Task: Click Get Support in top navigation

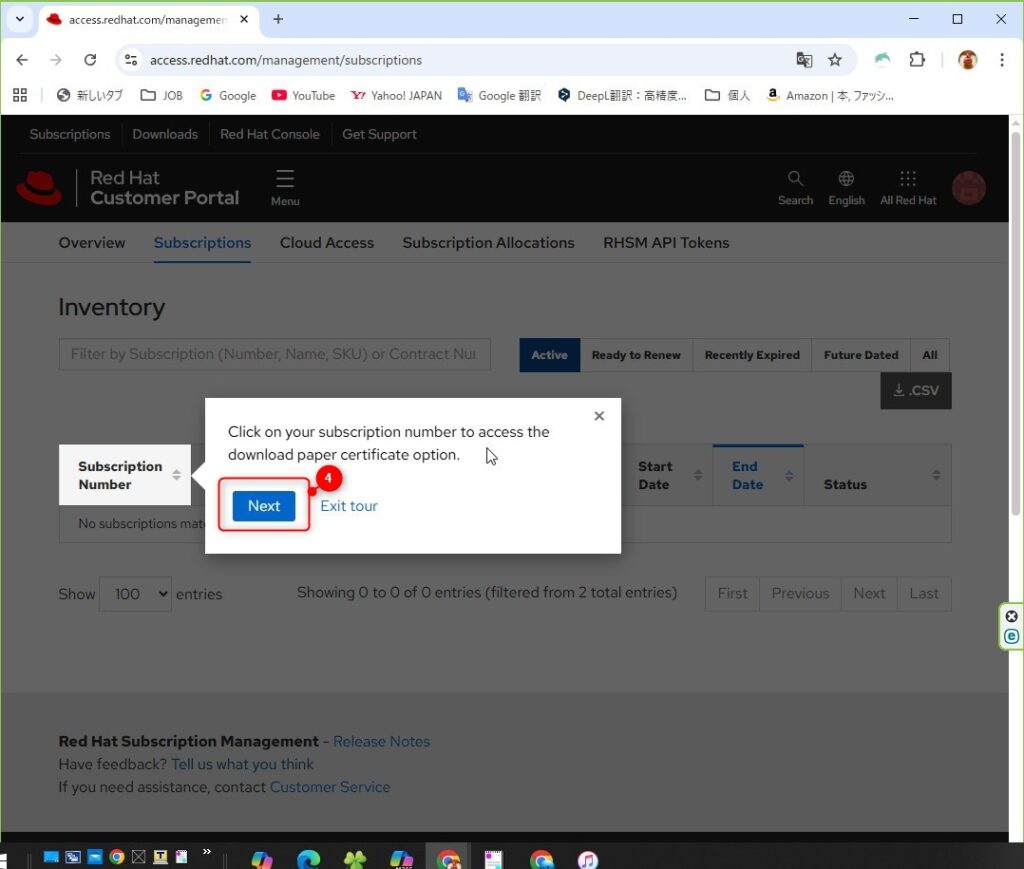Action: pos(379,134)
